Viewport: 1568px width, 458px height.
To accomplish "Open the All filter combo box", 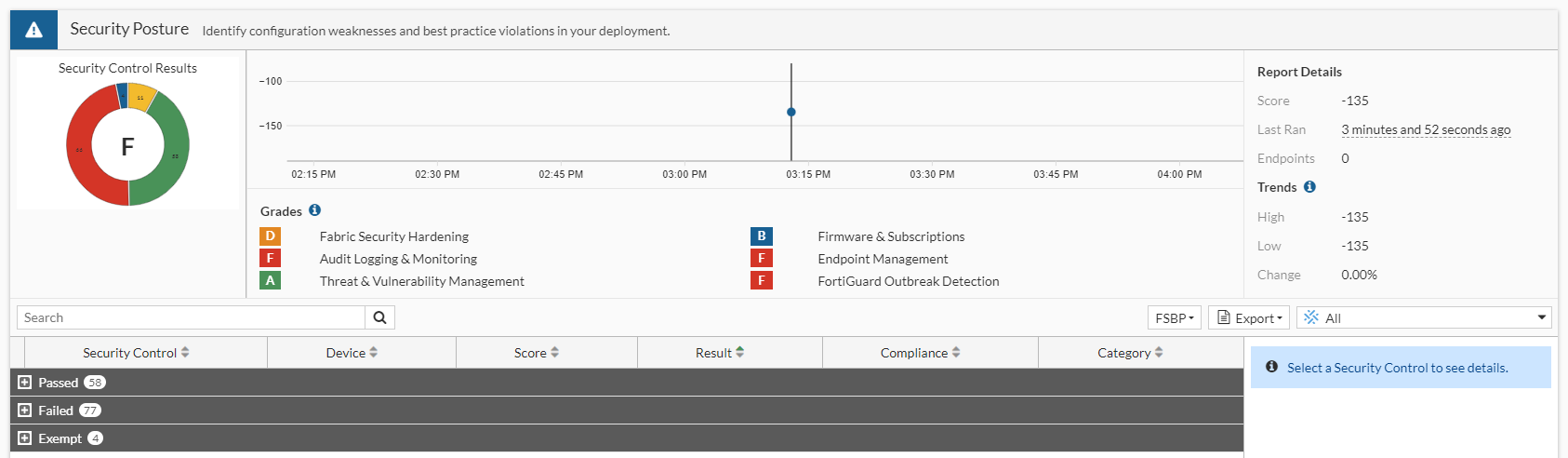I will (x=1424, y=318).
